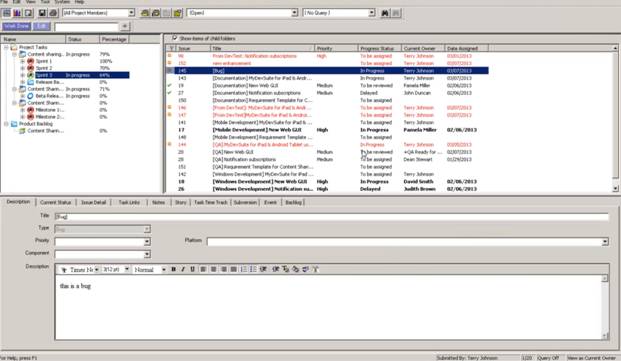Expand the Milestone 1 tree node

[23, 110]
